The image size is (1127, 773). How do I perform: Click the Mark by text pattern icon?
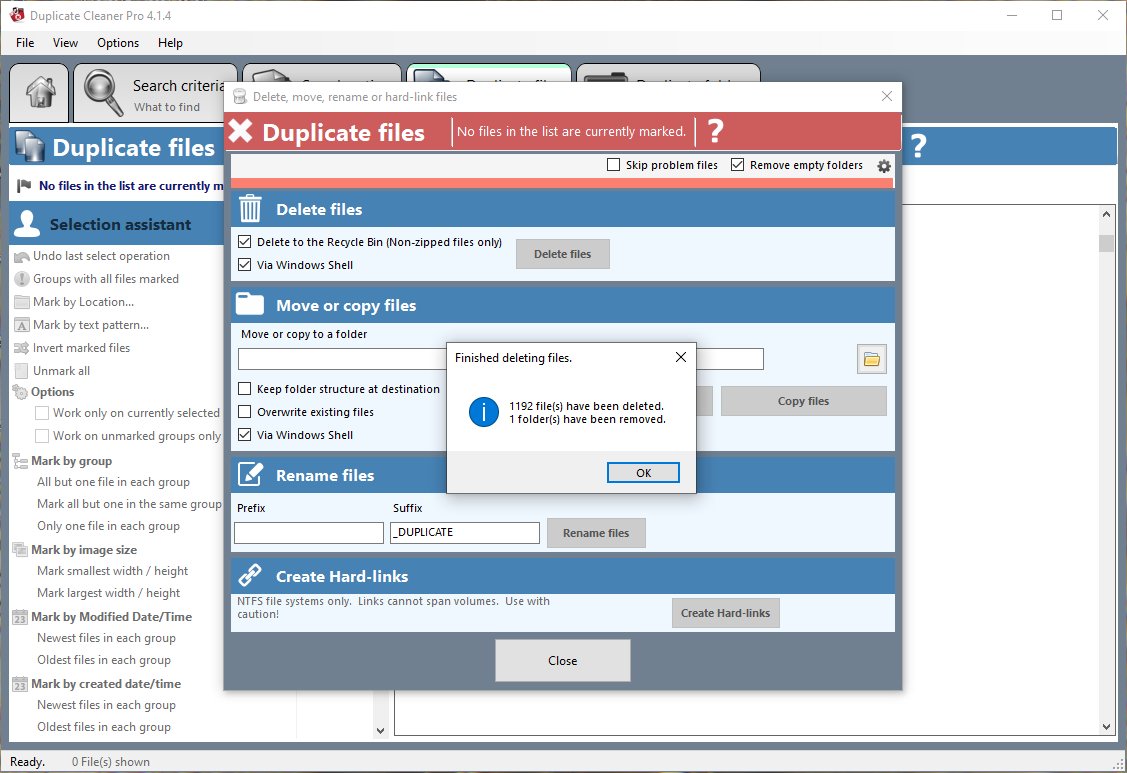pos(22,325)
